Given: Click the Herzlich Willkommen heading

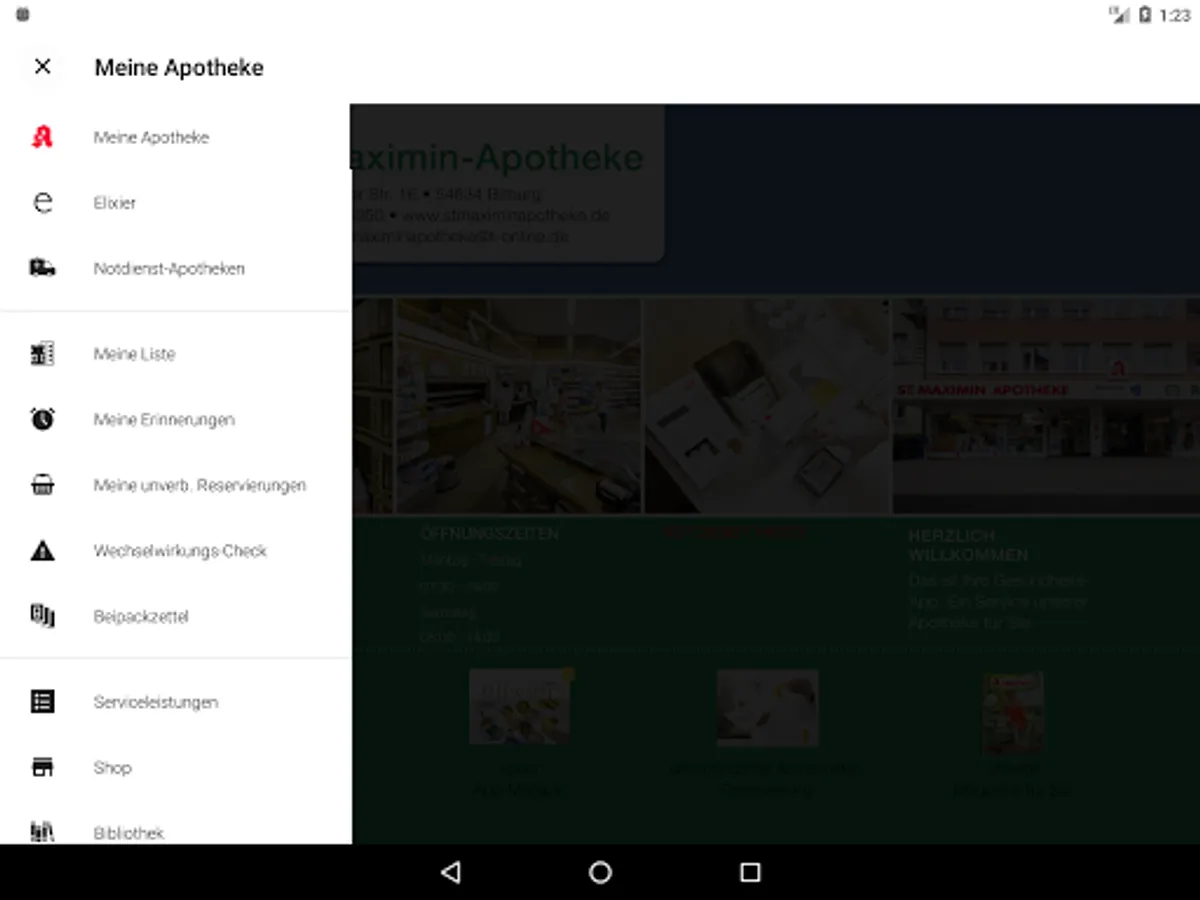Looking at the screenshot, I should pyautogui.click(x=968, y=545).
